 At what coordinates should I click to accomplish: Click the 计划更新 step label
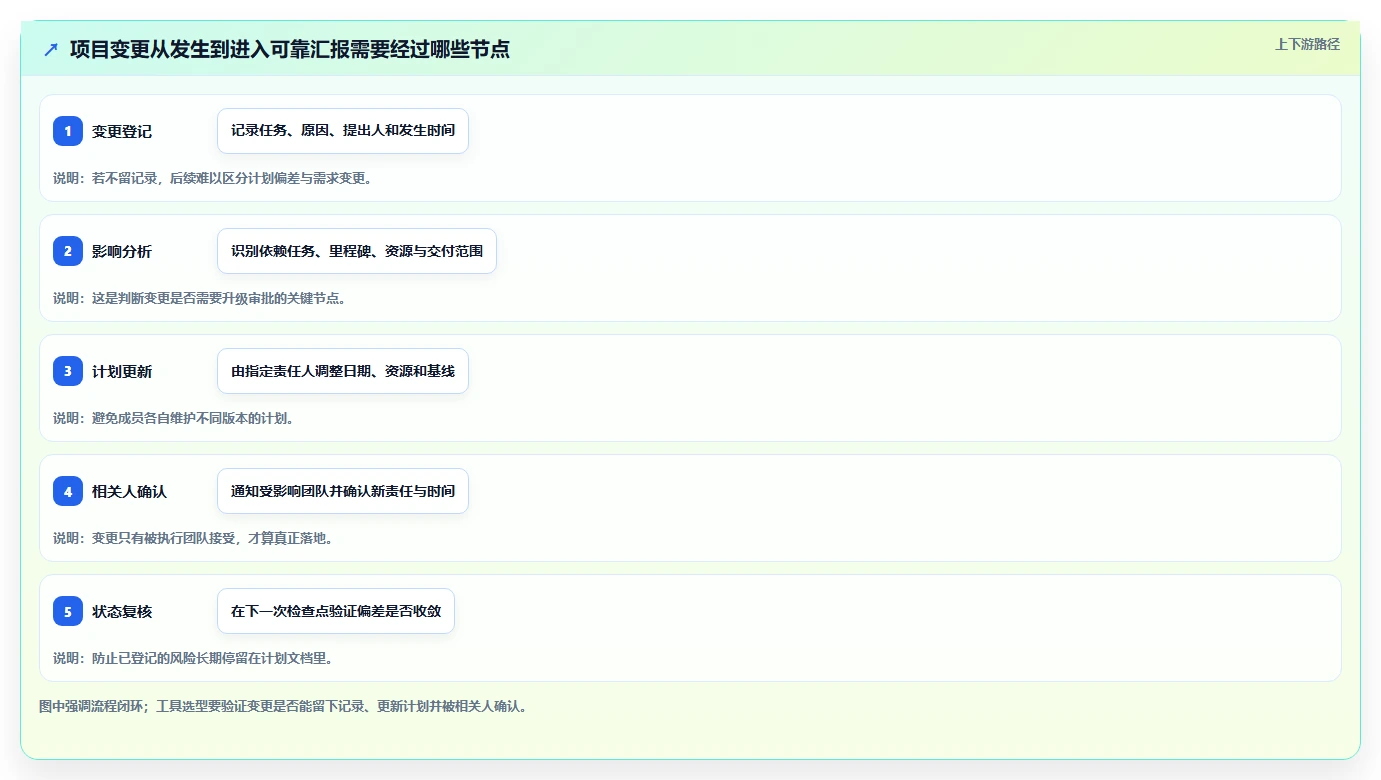[122, 371]
